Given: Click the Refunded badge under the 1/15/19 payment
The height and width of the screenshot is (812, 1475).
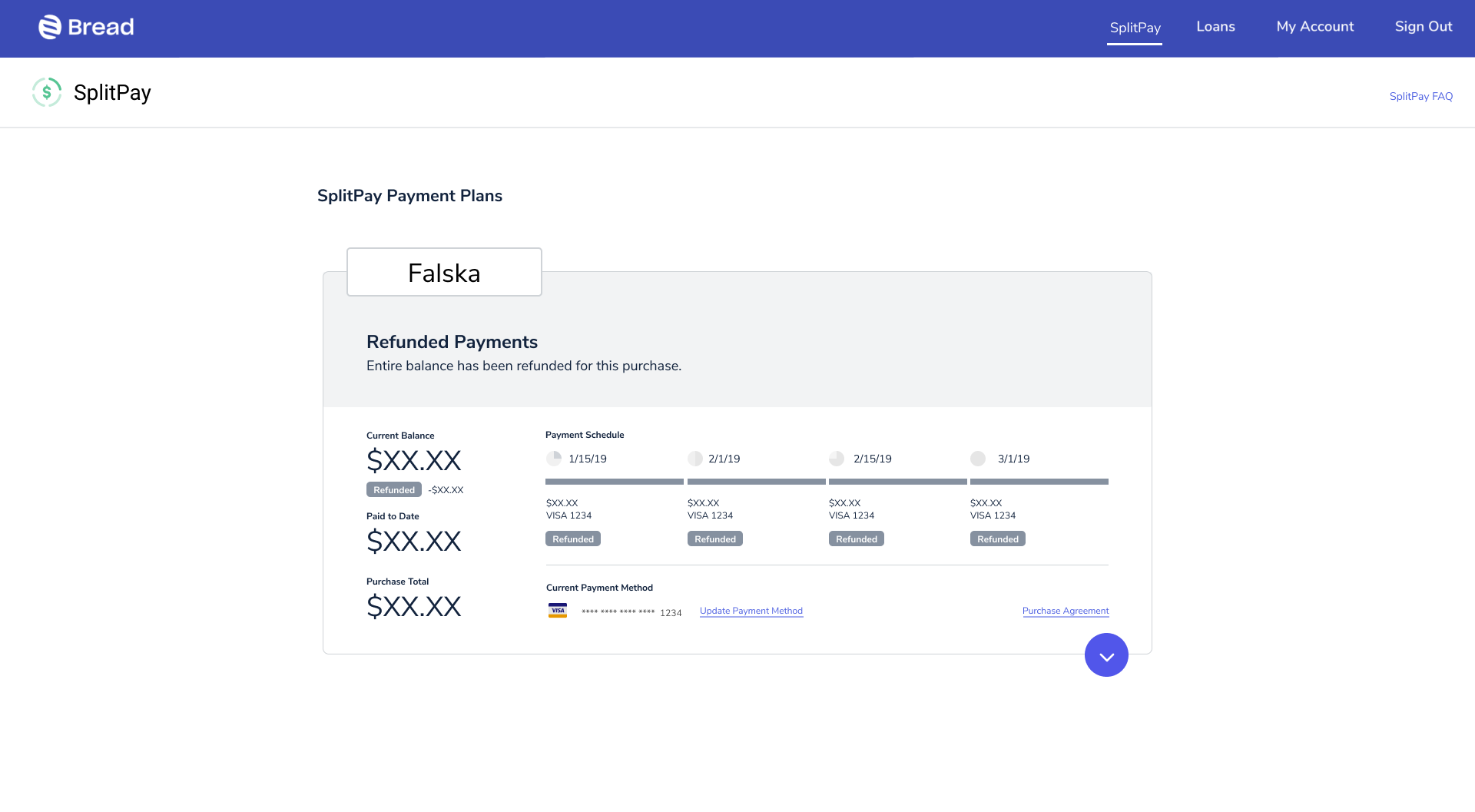Looking at the screenshot, I should tap(573, 539).
